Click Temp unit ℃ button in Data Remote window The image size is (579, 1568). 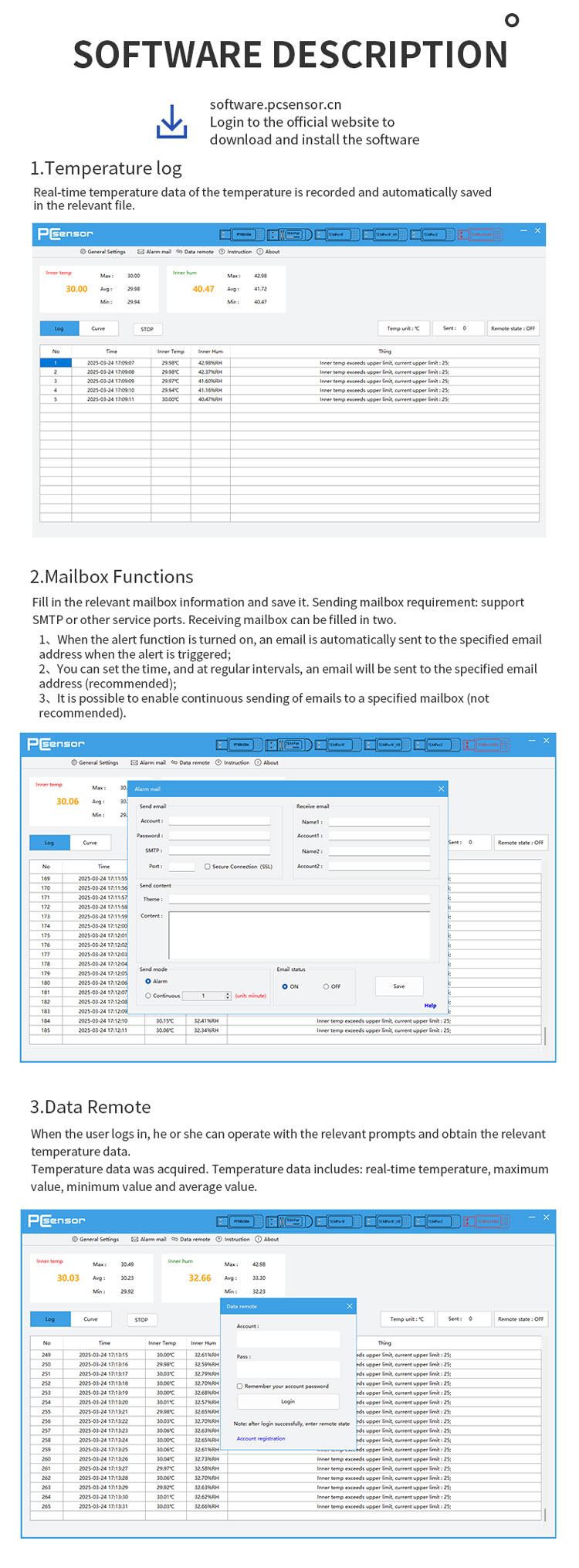[407, 1319]
